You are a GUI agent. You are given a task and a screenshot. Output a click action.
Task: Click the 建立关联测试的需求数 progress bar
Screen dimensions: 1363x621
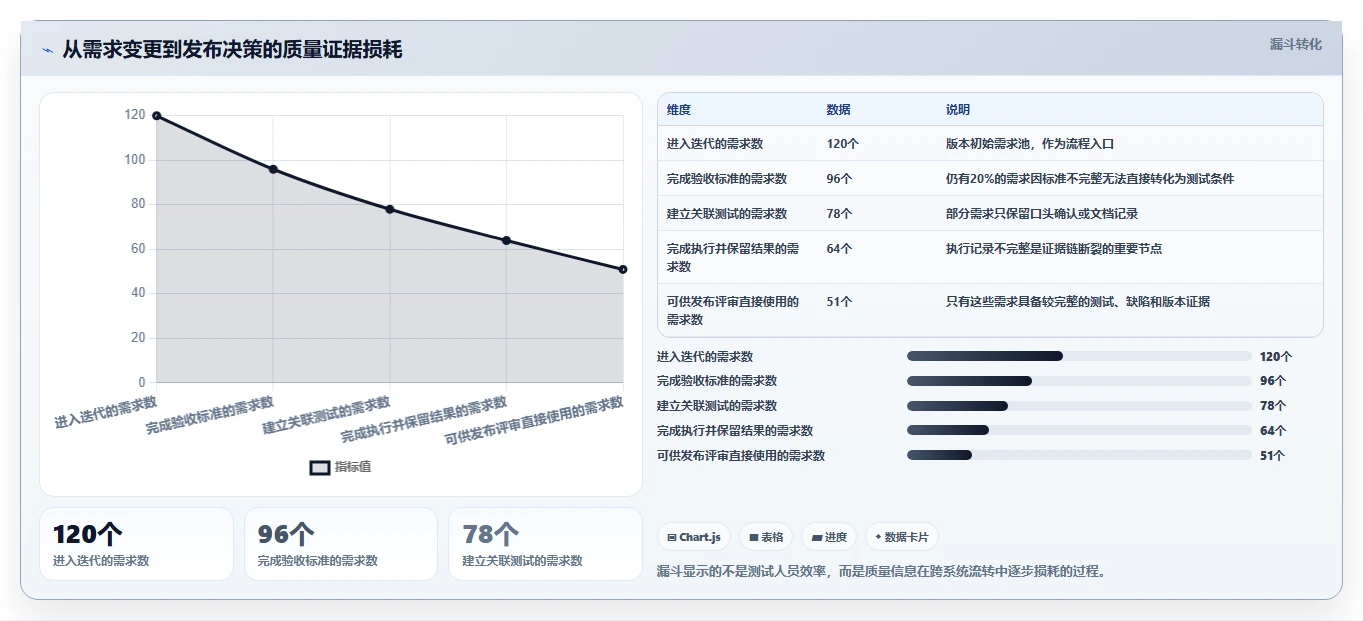pos(1079,406)
